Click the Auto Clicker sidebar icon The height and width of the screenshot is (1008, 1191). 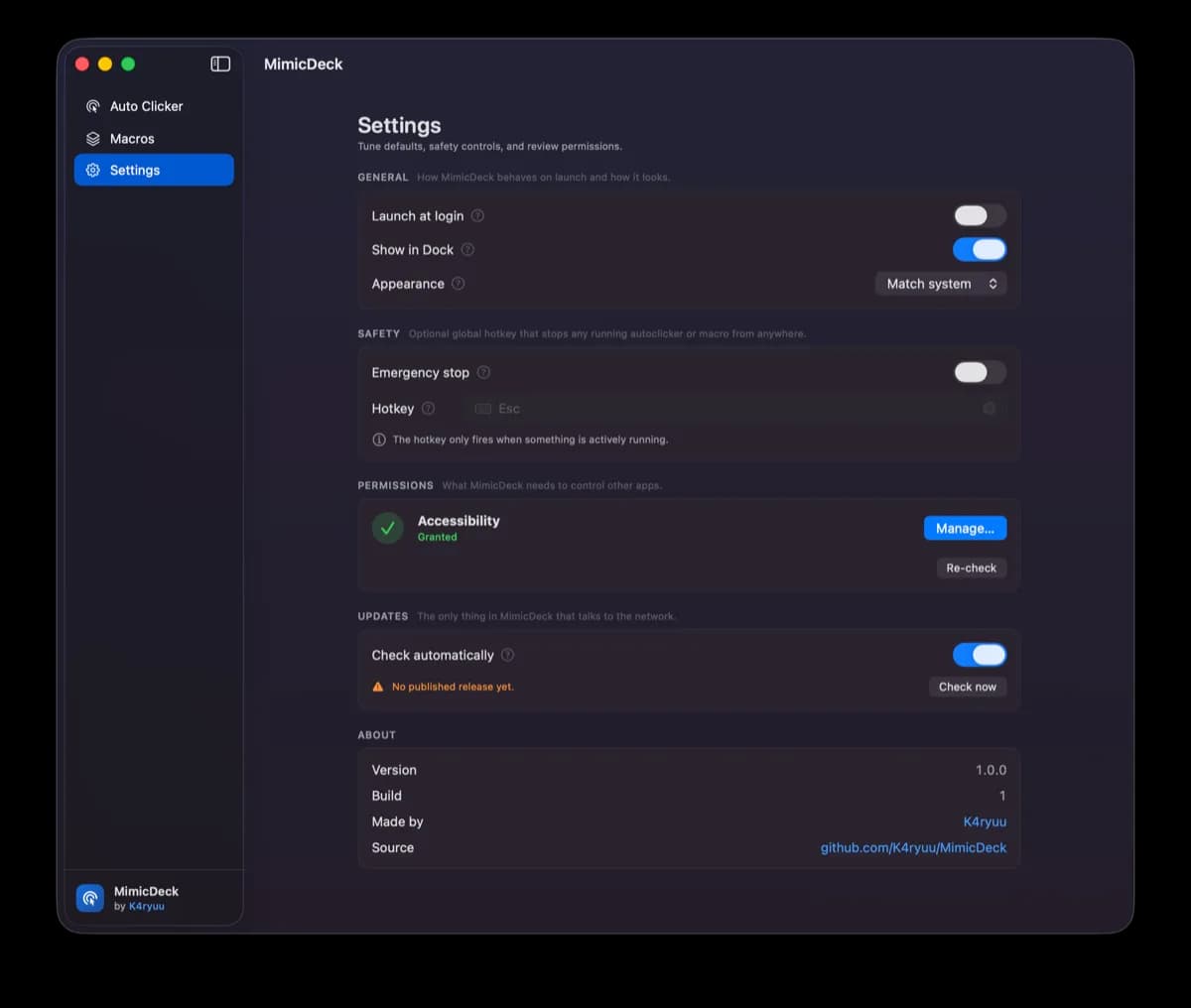point(93,106)
